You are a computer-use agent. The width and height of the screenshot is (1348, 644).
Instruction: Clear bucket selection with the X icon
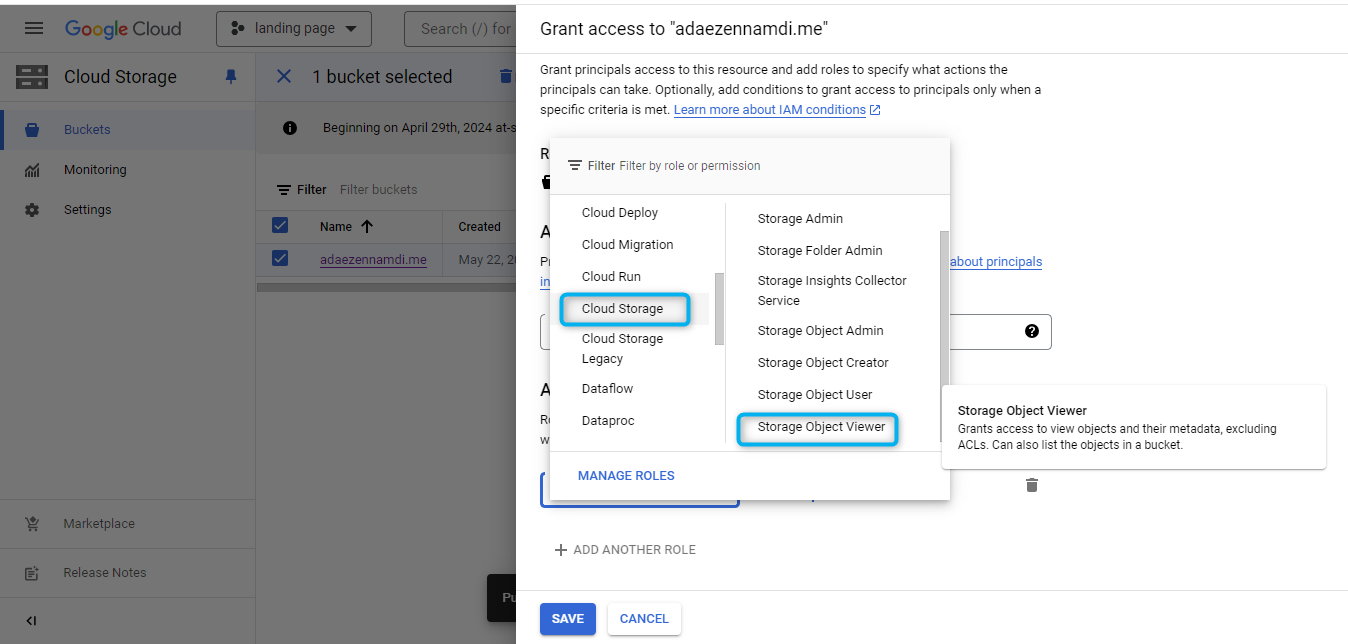pyautogui.click(x=284, y=77)
